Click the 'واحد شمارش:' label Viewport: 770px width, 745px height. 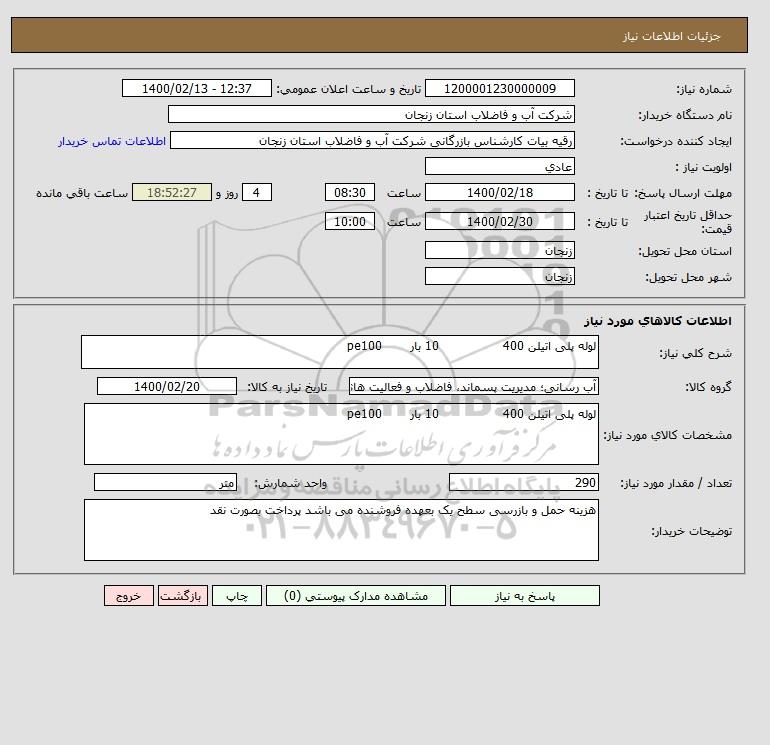pos(290,484)
